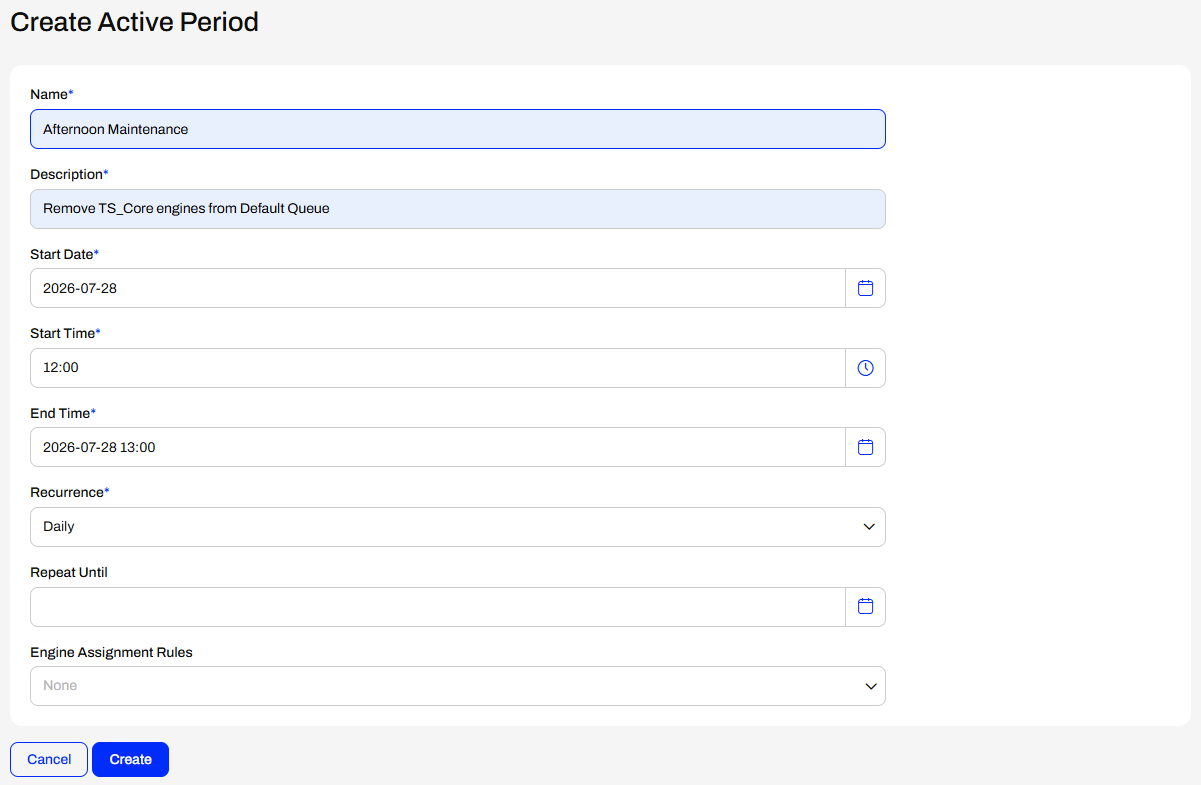Click the Cancel button
Viewport: 1201px width, 785px height.
(x=49, y=759)
